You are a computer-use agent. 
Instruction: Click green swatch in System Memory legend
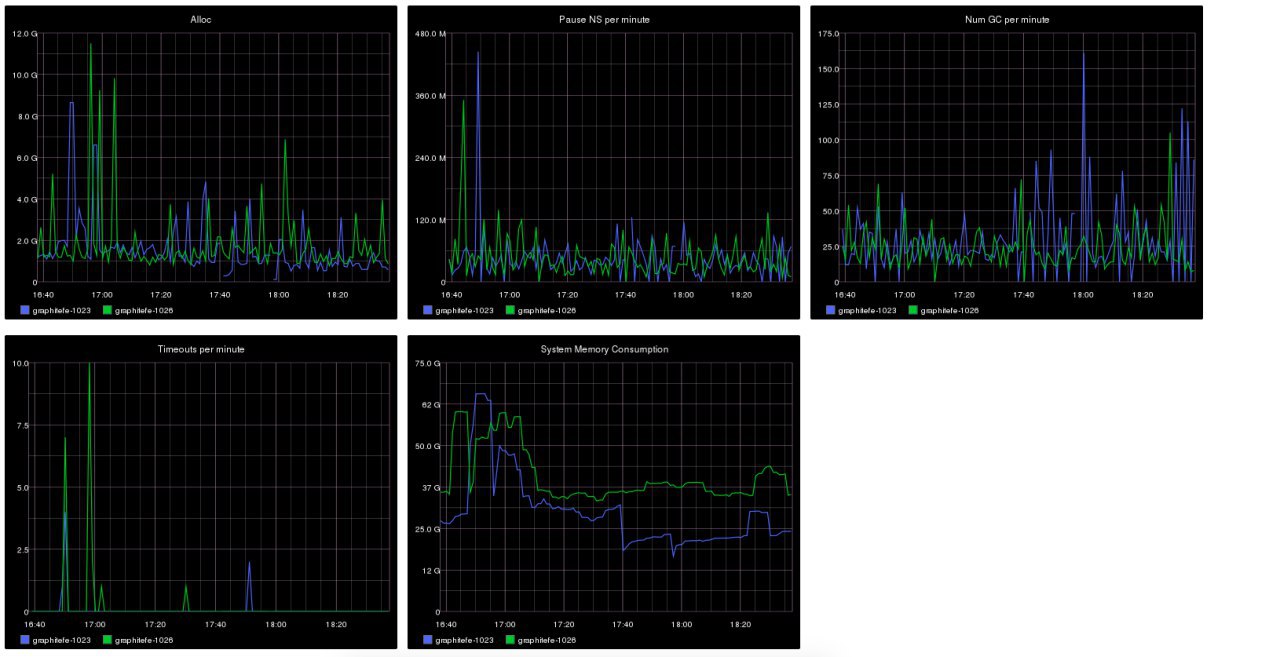[510, 640]
